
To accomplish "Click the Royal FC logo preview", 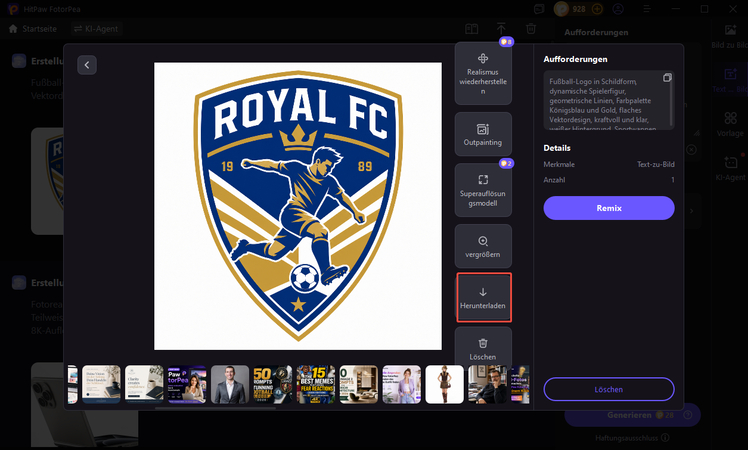I will click(x=298, y=206).
